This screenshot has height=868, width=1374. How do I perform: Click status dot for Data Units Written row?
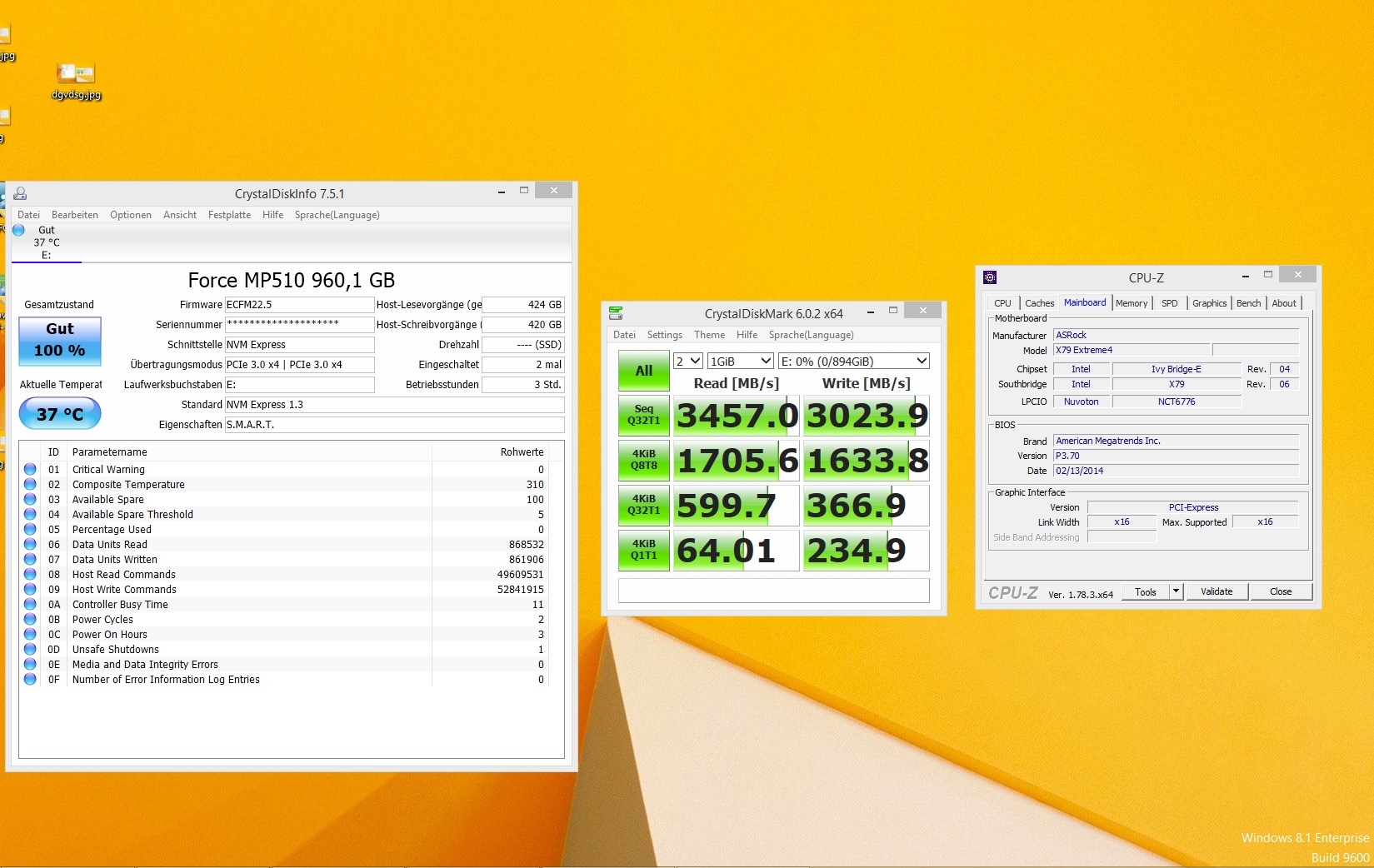pyautogui.click(x=30, y=559)
